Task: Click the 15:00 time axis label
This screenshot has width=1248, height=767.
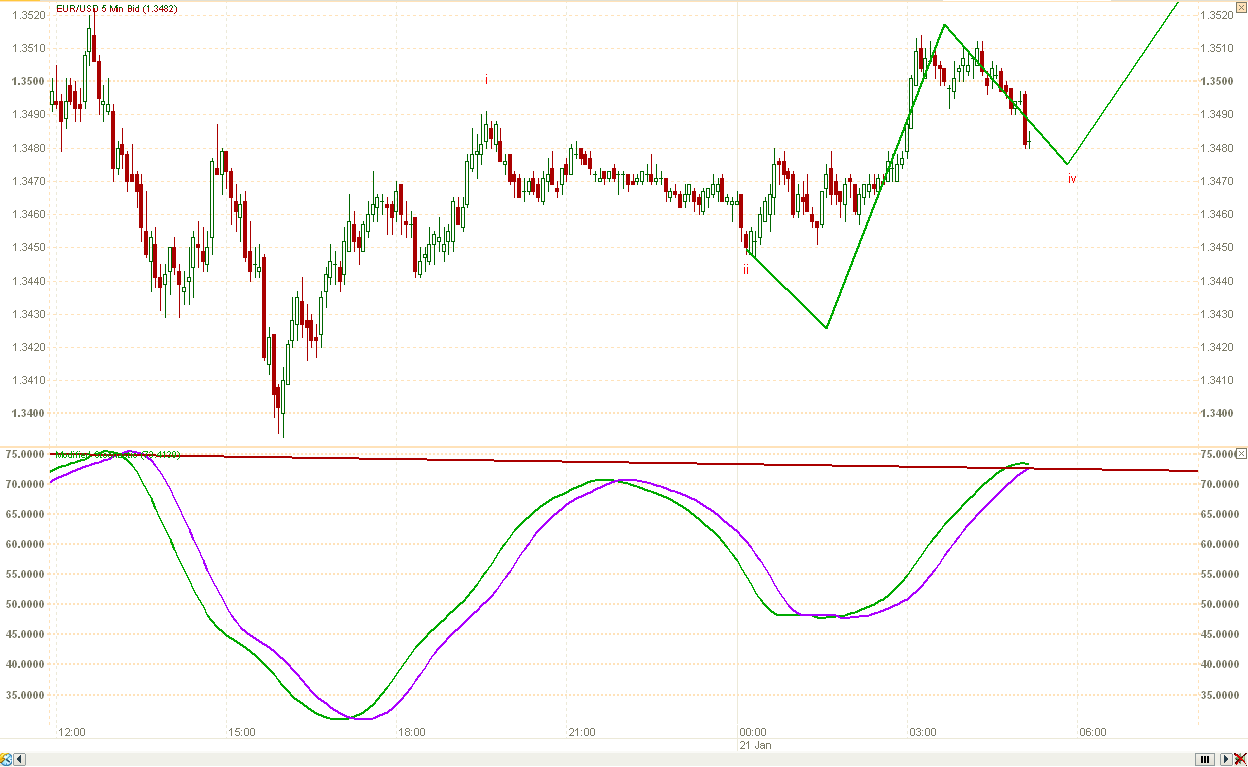Action: [242, 732]
